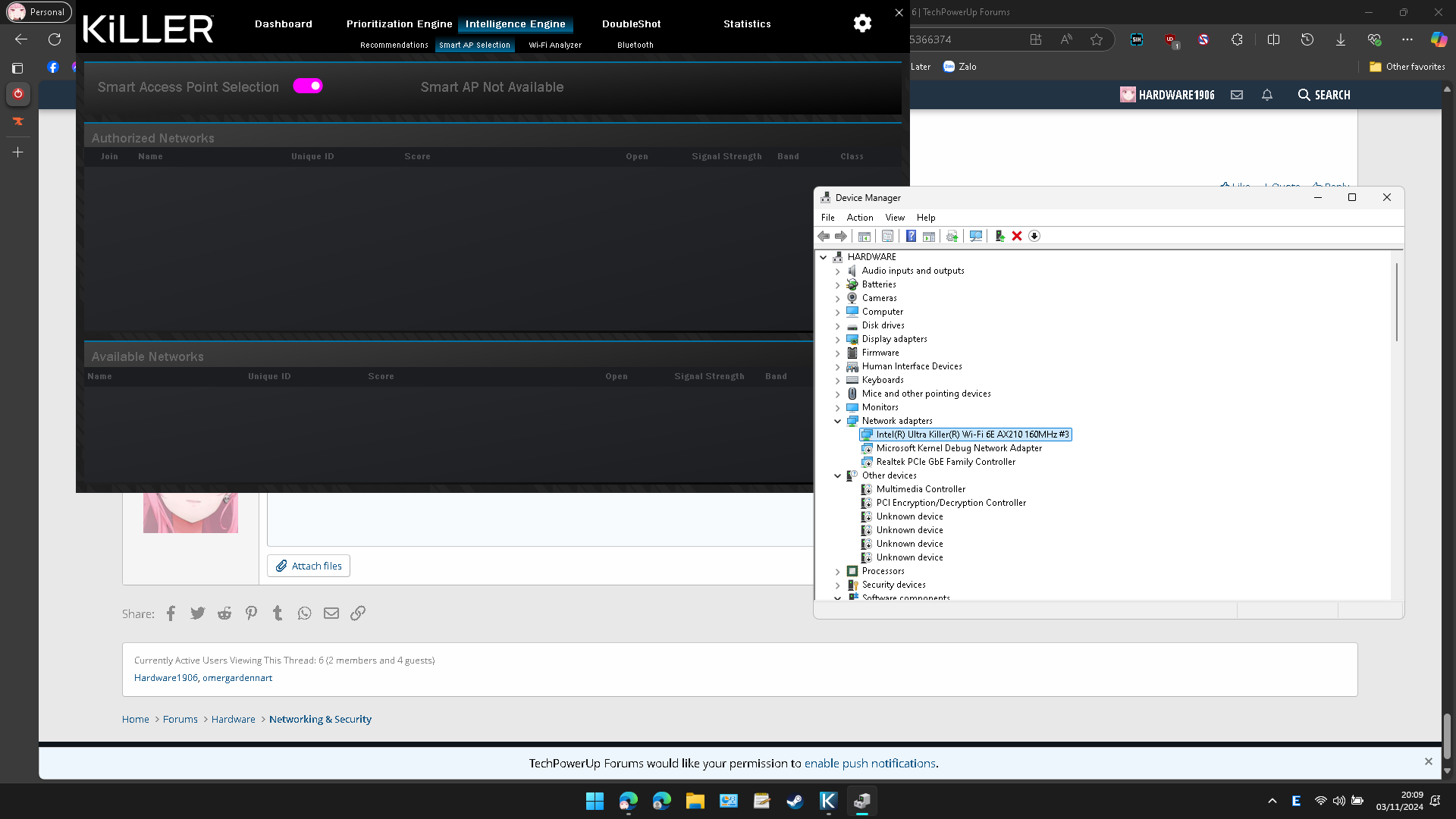Collapse the HARDWARE root node
This screenshot has height=819, width=1456.
pyautogui.click(x=824, y=257)
